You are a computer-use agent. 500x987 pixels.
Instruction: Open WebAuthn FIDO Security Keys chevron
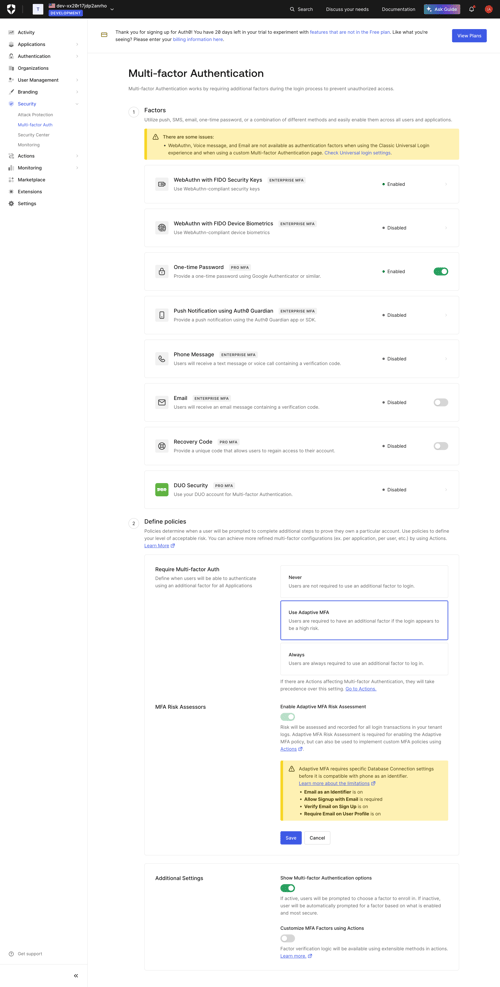click(x=446, y=184)
